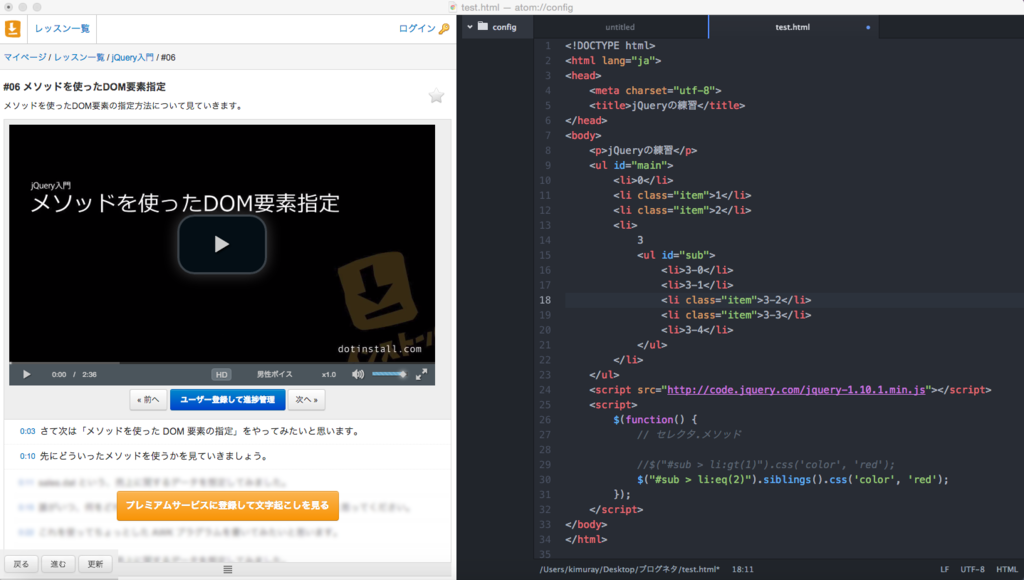Open the マイページ breadcrumb link
This screenshot has height=580, width=1024.
click(x=25, y=57)
